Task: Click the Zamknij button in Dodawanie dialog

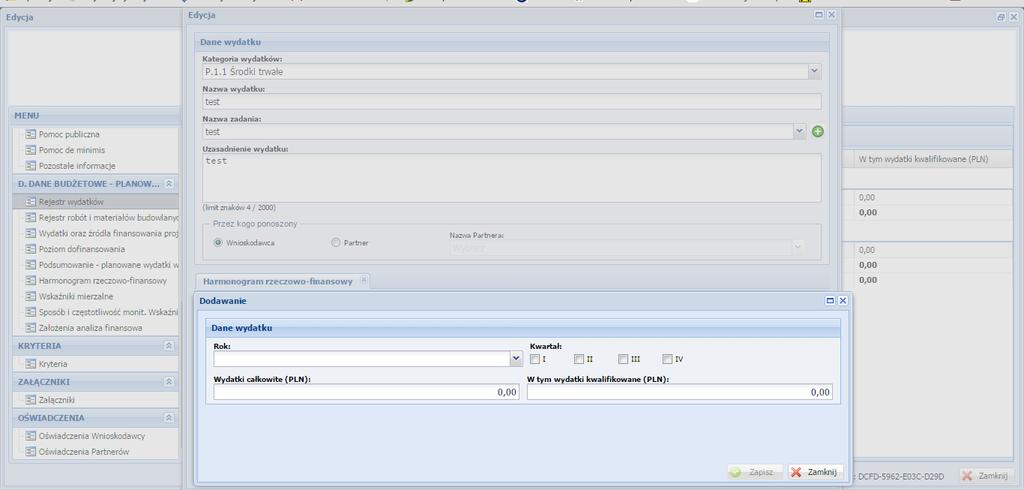Action: click(815, 472)
